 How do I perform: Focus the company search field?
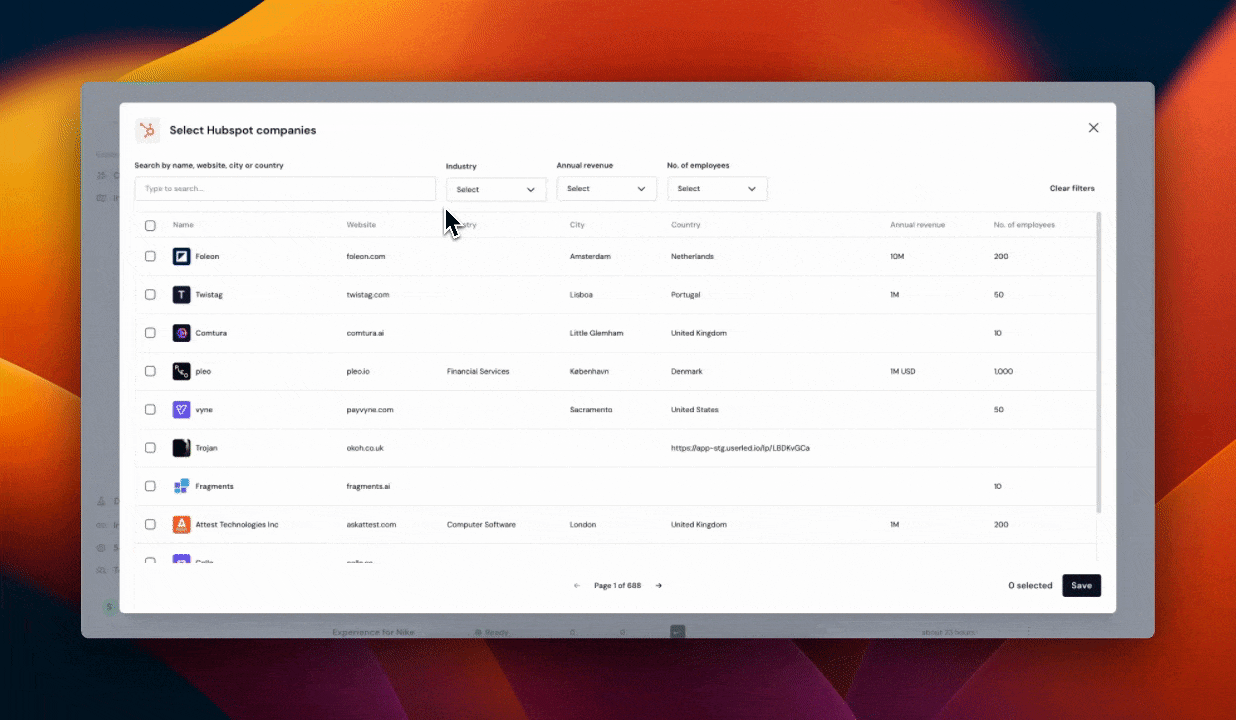pos(285,189)
